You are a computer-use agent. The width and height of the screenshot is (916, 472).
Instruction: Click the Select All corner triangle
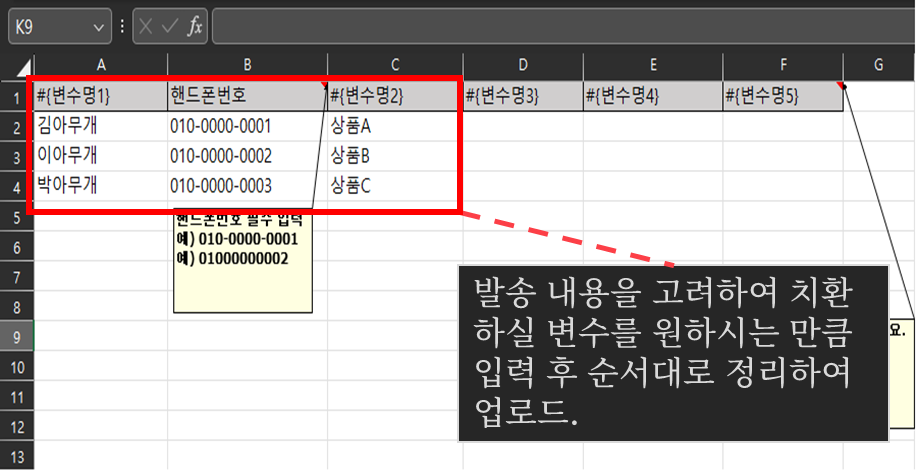click(x=22, y=67)
